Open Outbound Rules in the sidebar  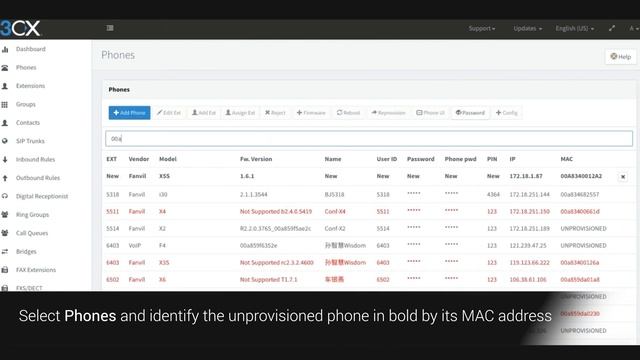38,178
